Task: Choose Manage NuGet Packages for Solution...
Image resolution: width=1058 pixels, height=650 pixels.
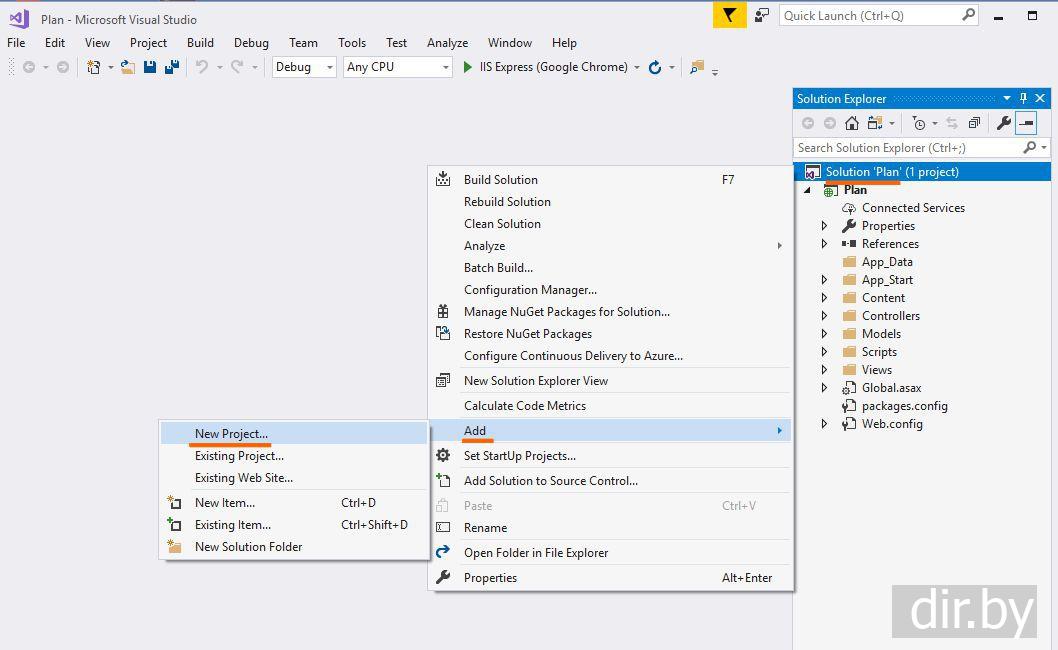Action: pyautogui.click(x=566, y=312)
